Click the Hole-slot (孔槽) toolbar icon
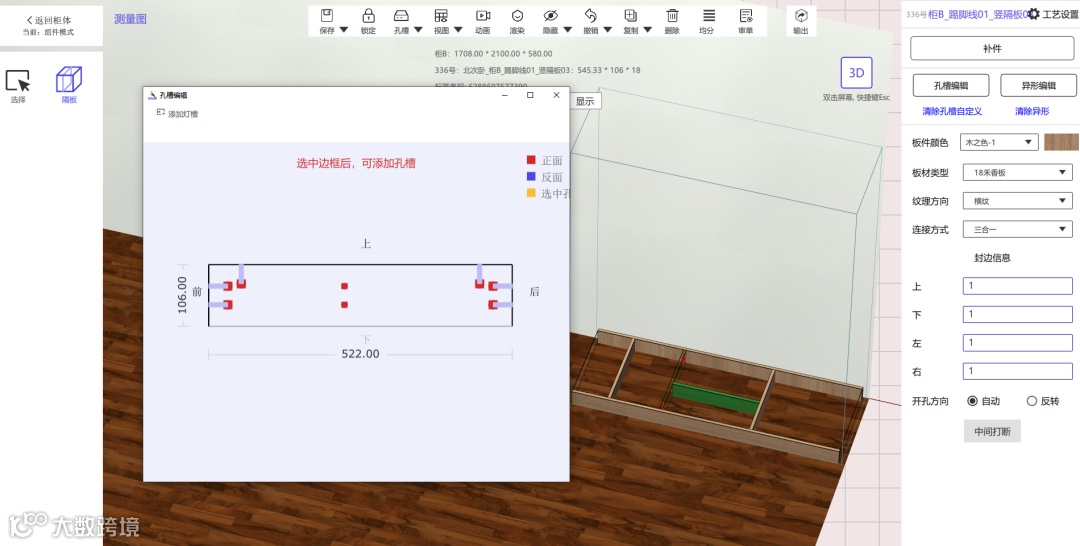 point(402,16)
